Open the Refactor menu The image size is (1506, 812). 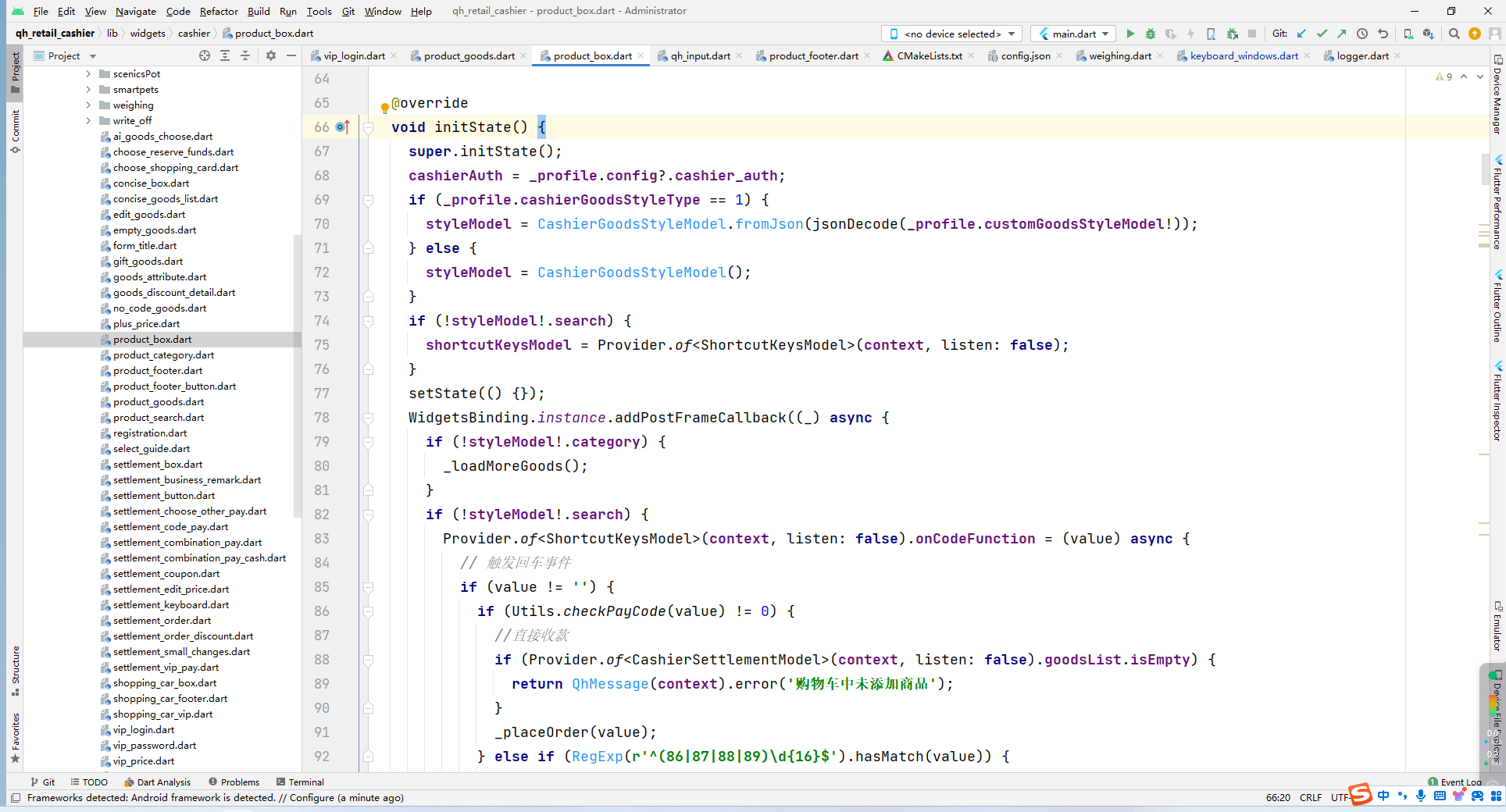(219, 11)
